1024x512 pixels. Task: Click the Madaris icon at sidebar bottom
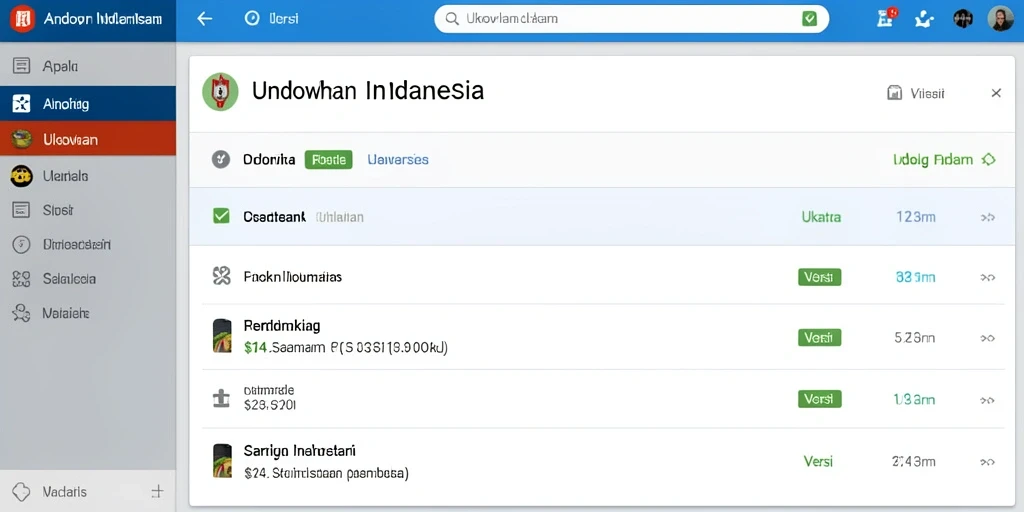(22, 492)
